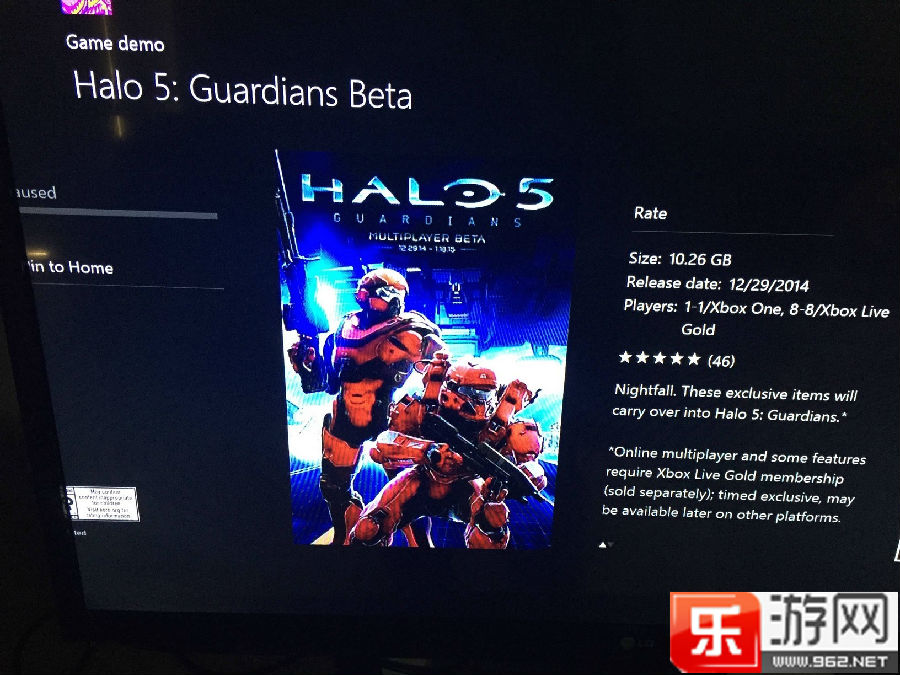Click the (46) ratings count
This screenshot has width=900, height=675.
click(721, 360)
